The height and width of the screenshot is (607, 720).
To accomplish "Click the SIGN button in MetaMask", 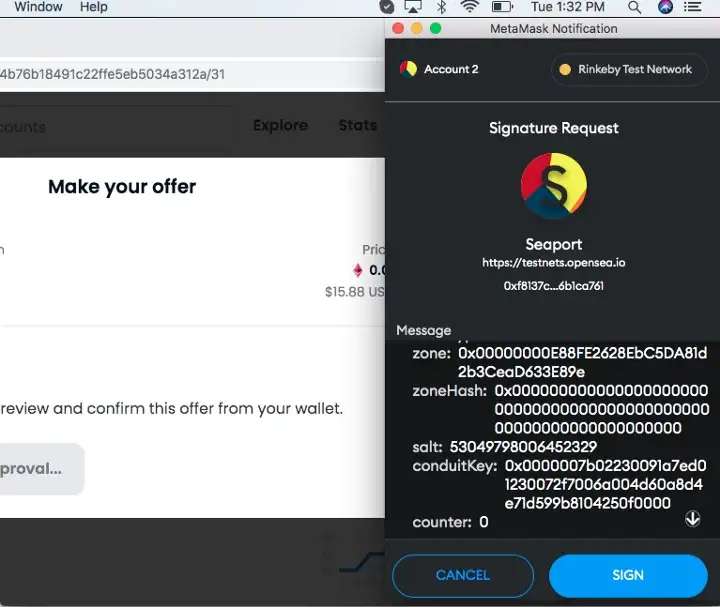I will click(x=628, y=575).
